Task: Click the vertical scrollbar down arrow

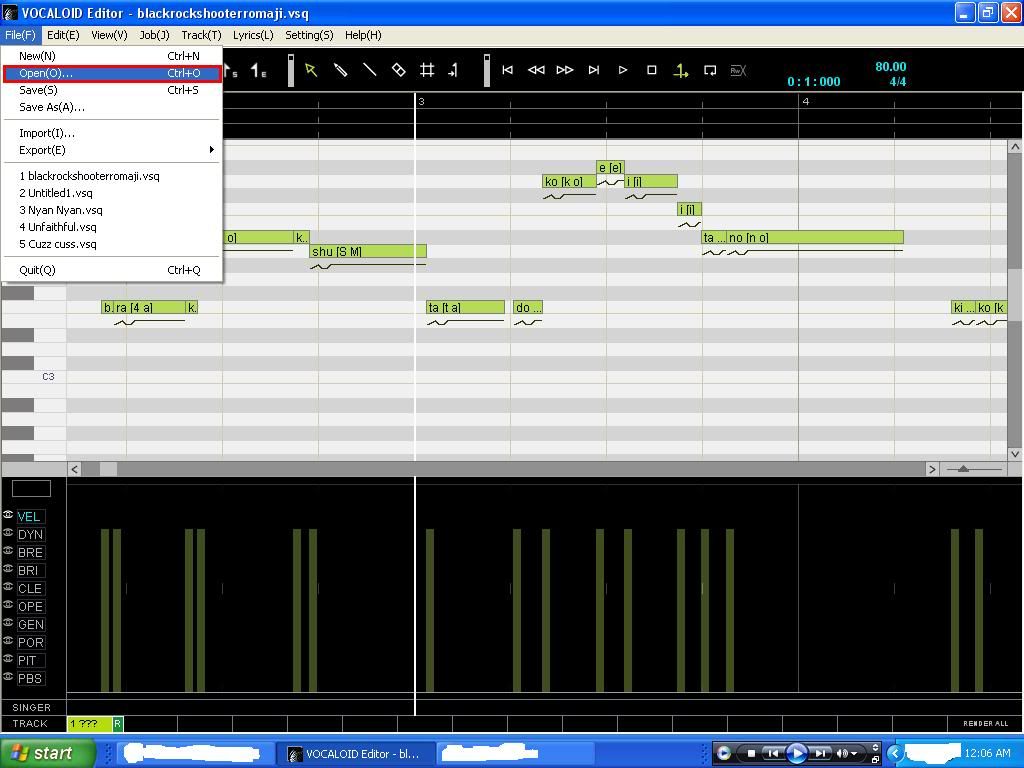Action: point(1014,454)
